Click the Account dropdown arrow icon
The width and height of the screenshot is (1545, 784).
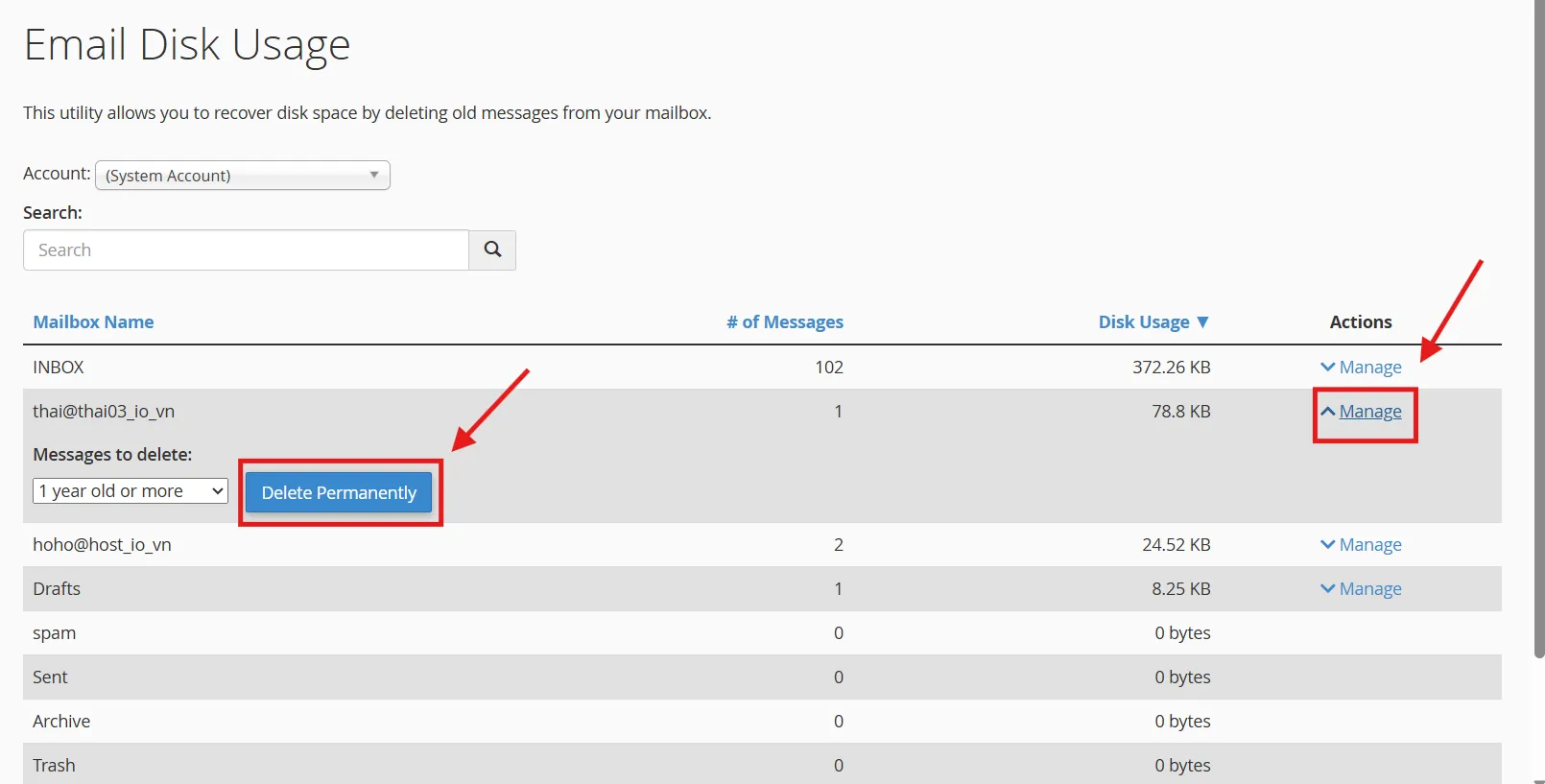click(374, 176)
